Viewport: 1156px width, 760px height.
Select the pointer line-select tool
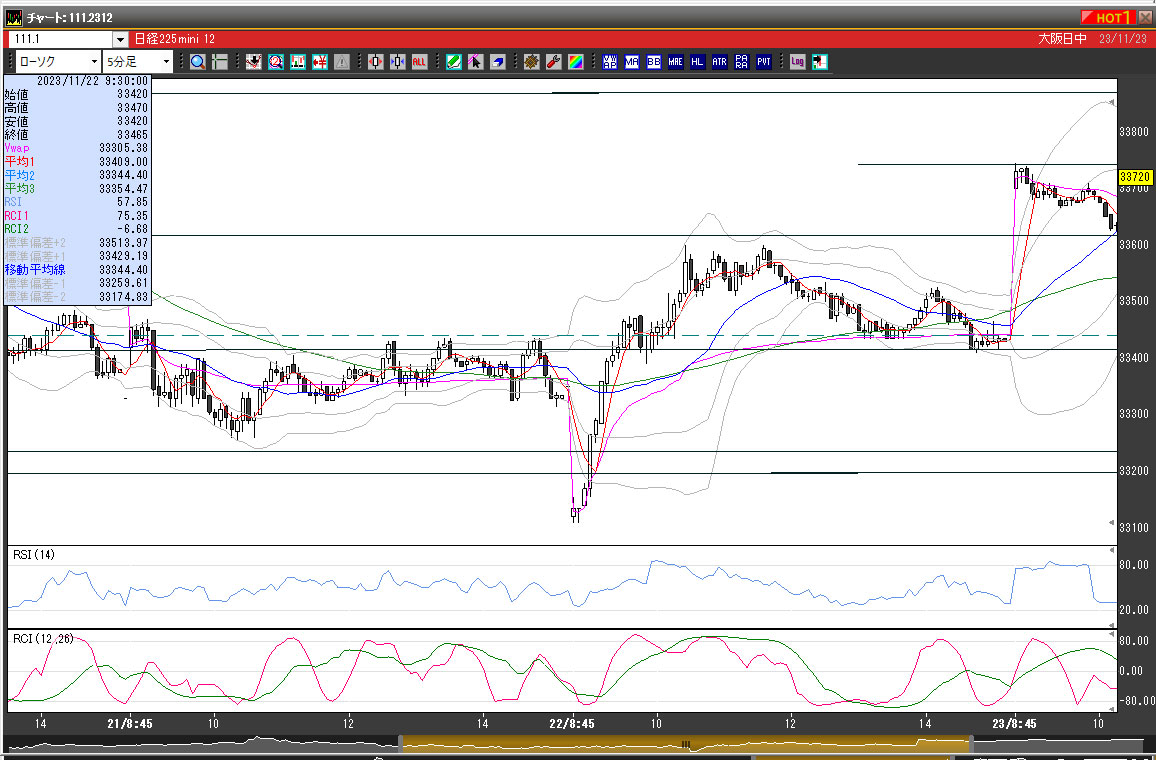click(476, 63)
